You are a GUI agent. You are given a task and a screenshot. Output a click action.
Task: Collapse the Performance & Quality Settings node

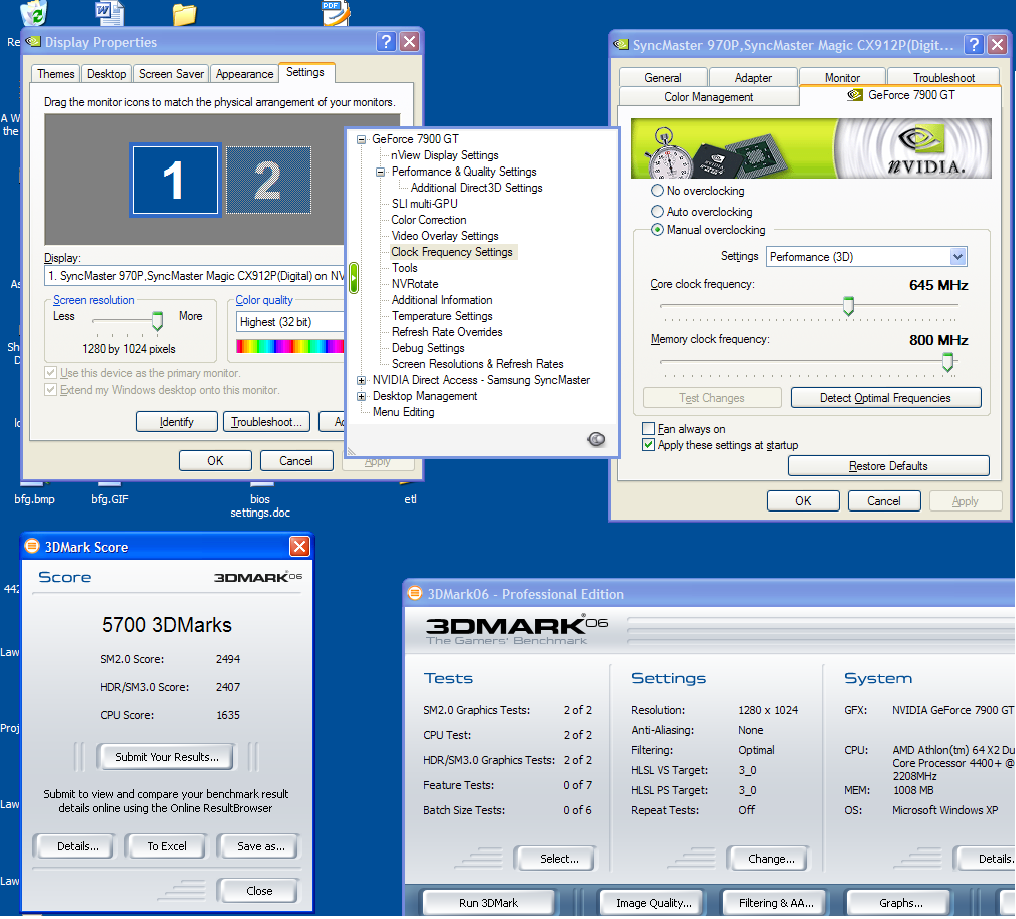click(381, 172)
